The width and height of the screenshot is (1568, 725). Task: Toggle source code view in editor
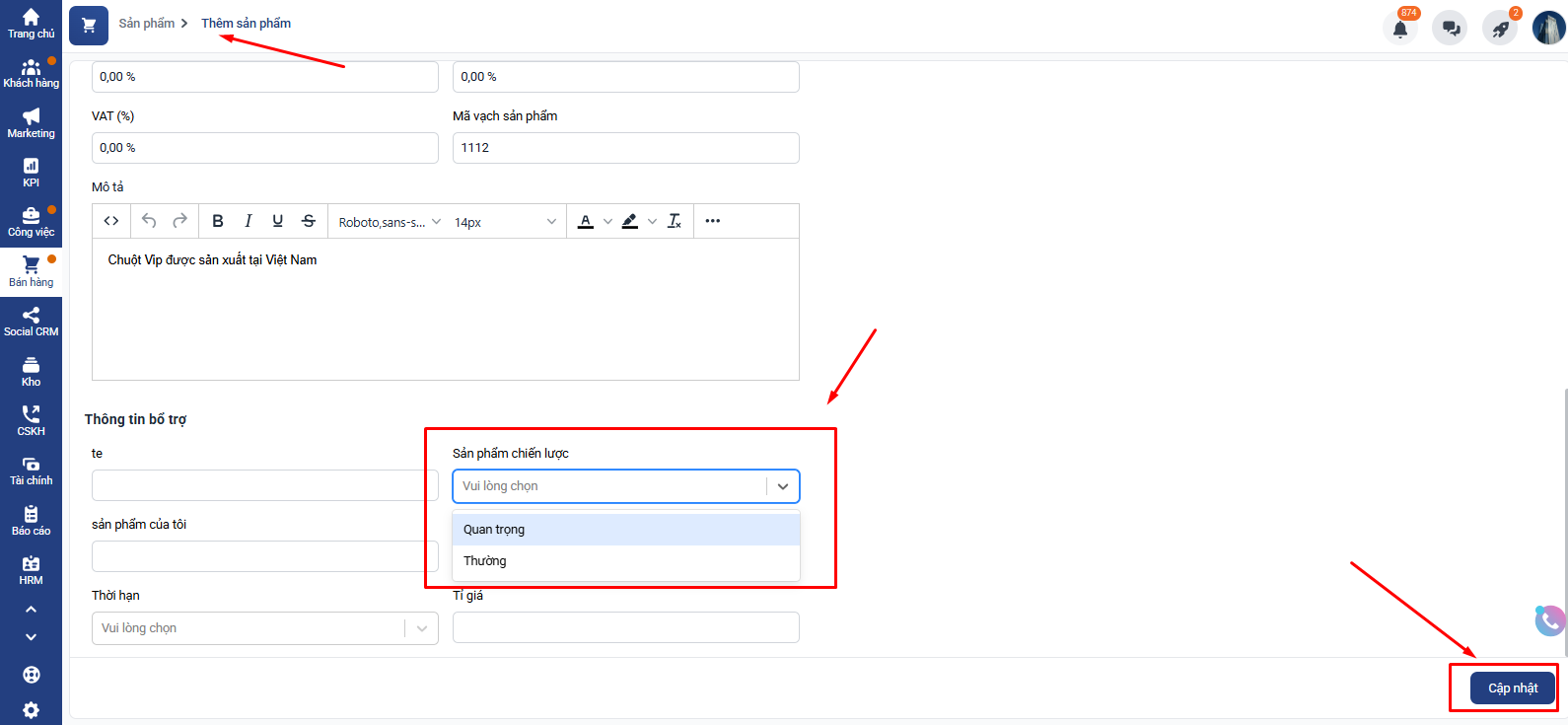pos(111,221)
